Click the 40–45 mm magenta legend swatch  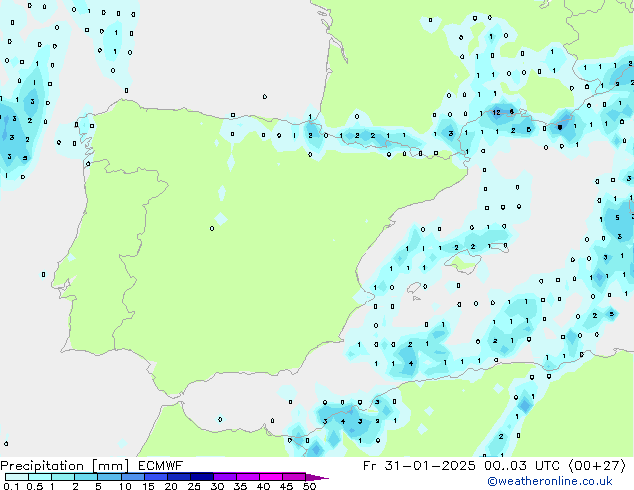(271, 477)
